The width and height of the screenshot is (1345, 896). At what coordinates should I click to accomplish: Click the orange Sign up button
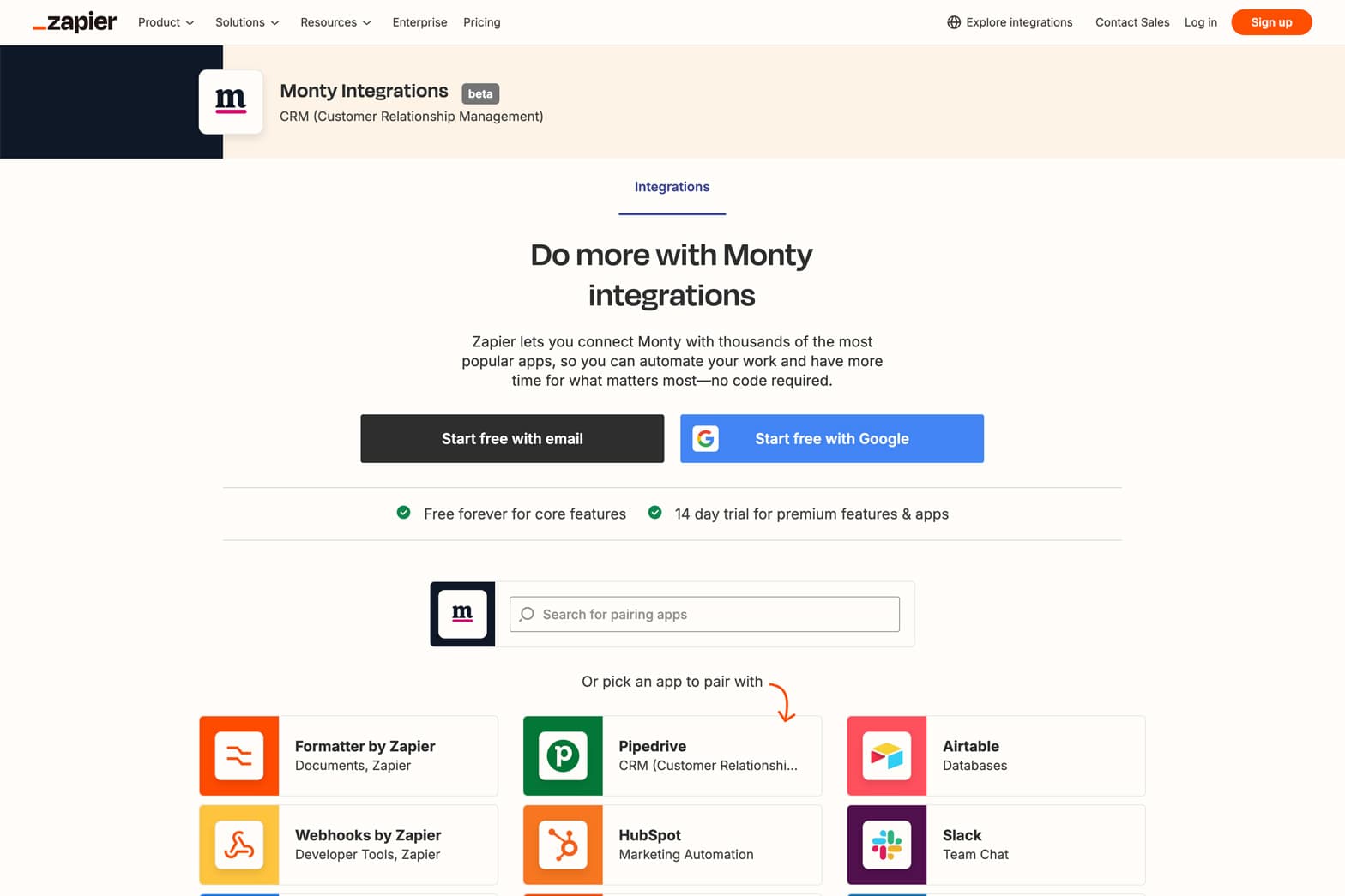[x=1271, y=22]
